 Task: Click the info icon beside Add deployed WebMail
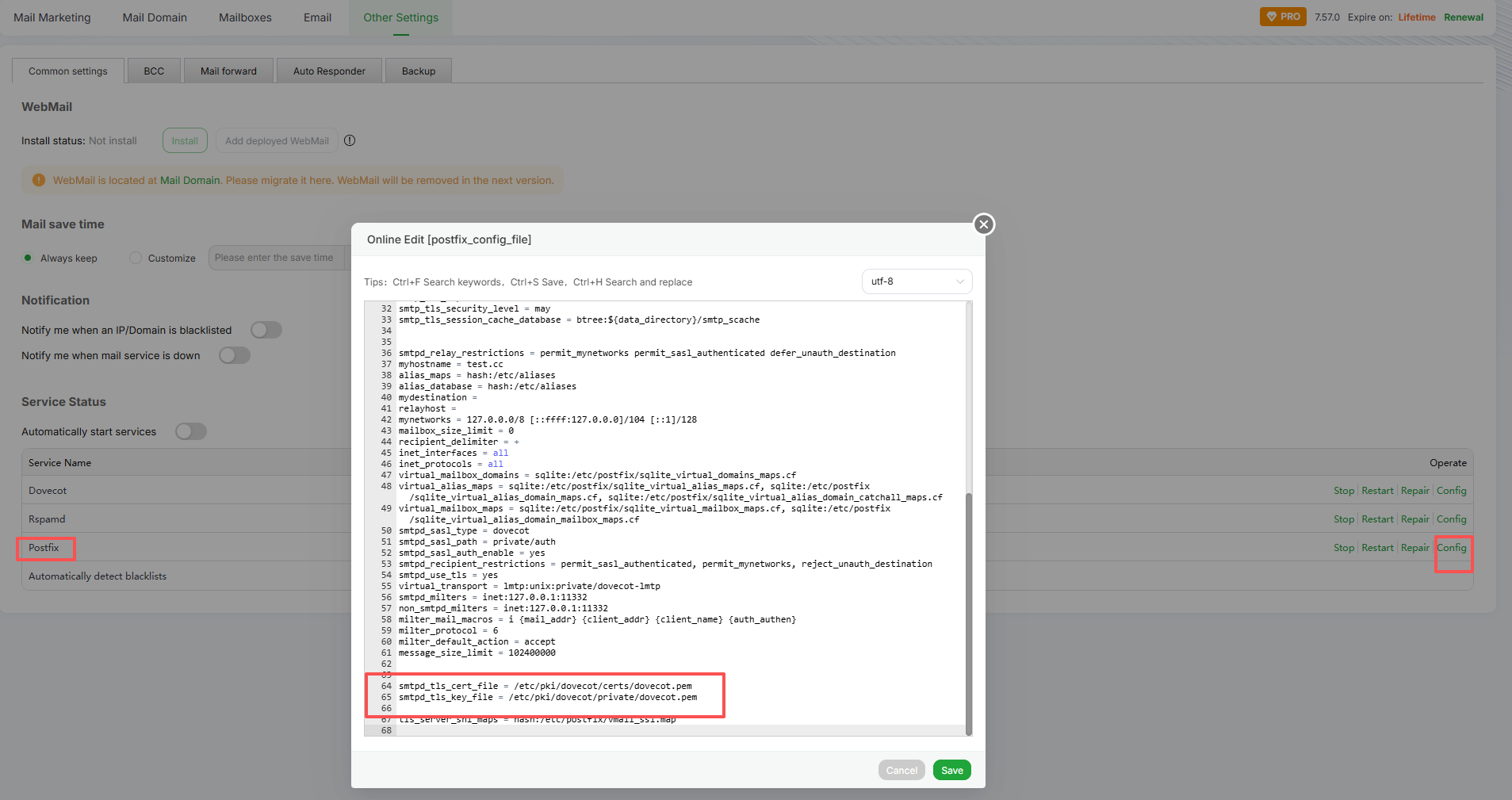pos(350,140)
